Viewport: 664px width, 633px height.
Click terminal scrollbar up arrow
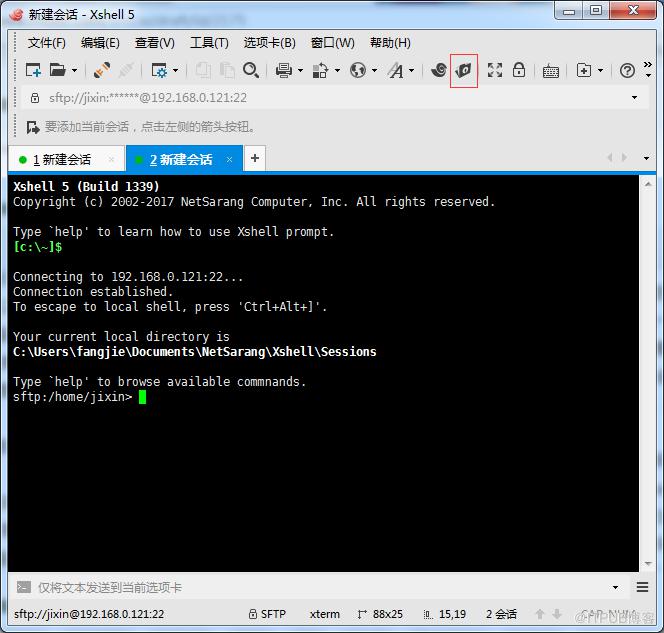(648, 184)
